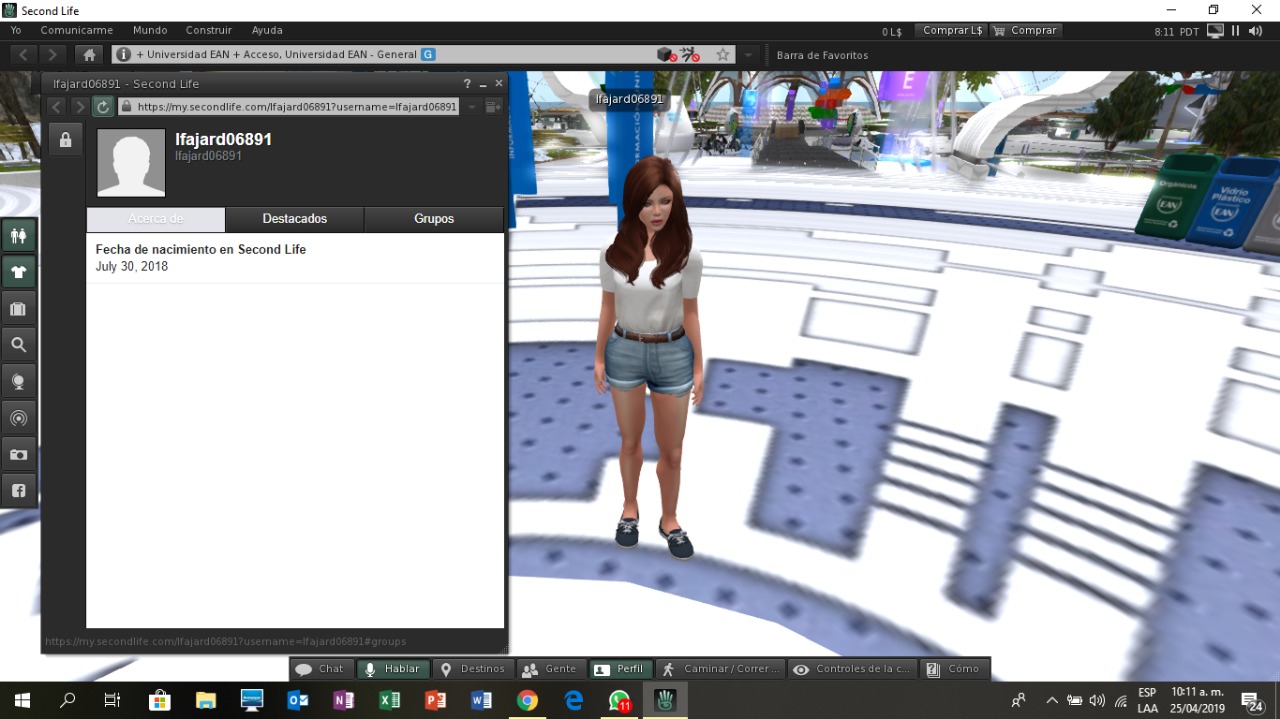Open the Comunicarme menu
The height and width of the screenshot is (719, 1280).
77,31
